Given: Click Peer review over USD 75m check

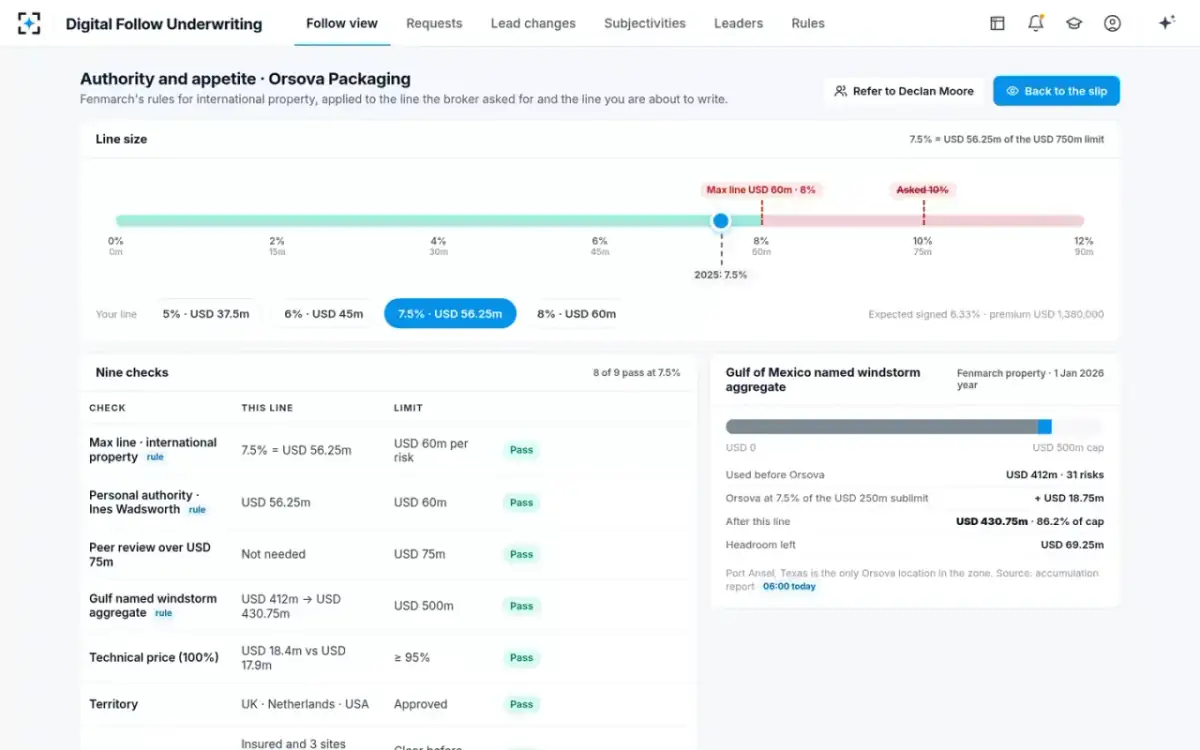Looking at the screenshot, I should [150, 554].
